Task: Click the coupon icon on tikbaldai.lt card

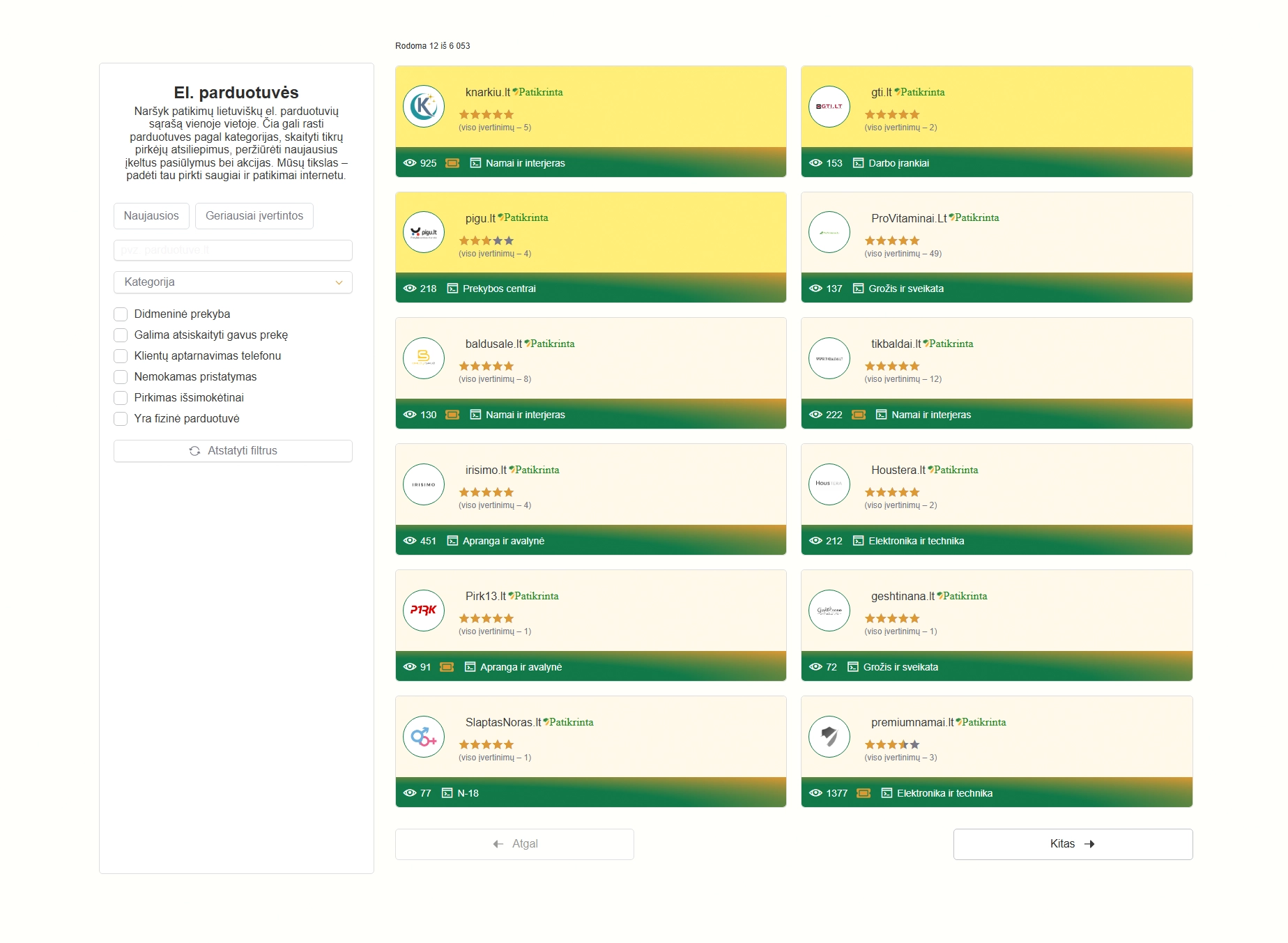Action: [x=859, y=415]
